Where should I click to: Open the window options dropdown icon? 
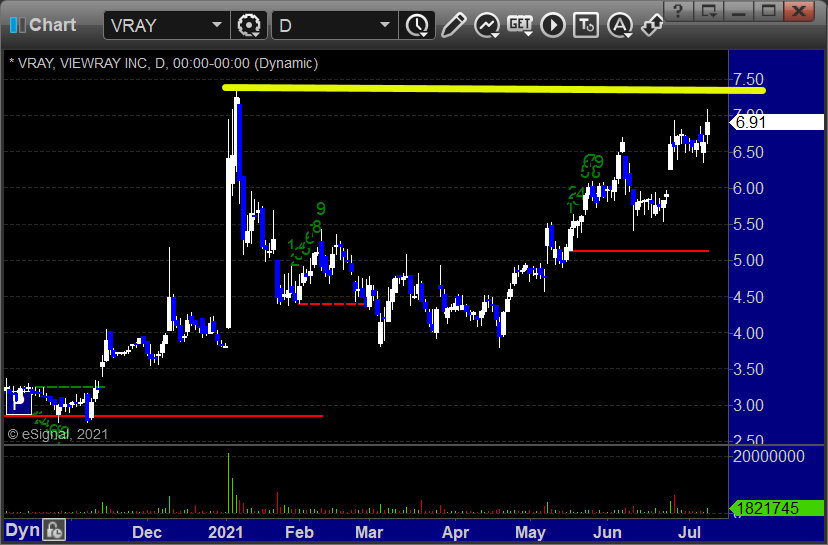(708, 11)
